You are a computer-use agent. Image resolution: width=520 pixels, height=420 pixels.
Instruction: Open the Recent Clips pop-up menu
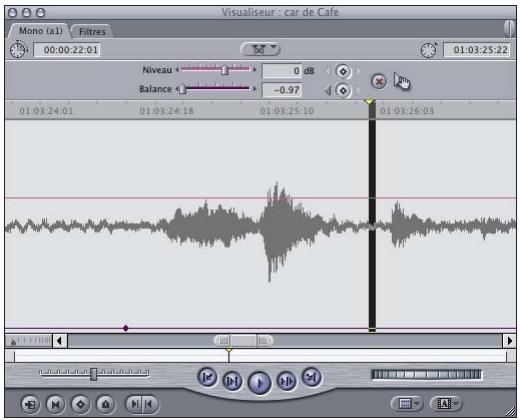407,404
